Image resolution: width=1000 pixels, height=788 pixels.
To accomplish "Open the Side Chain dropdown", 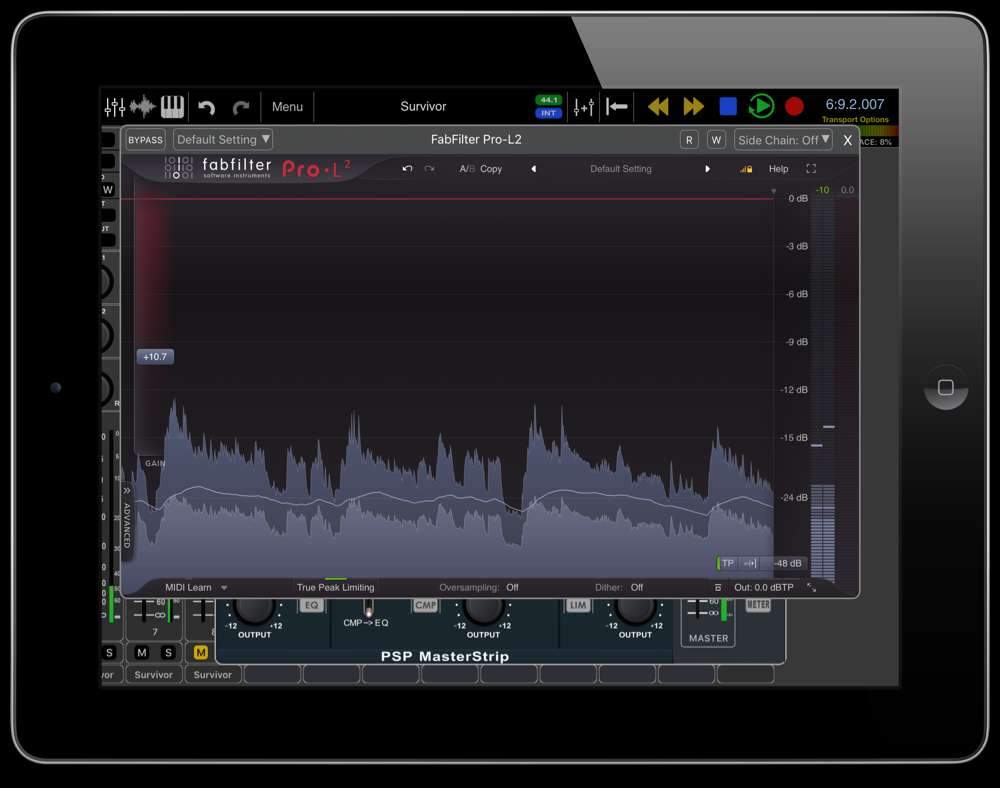I will 784,140.
